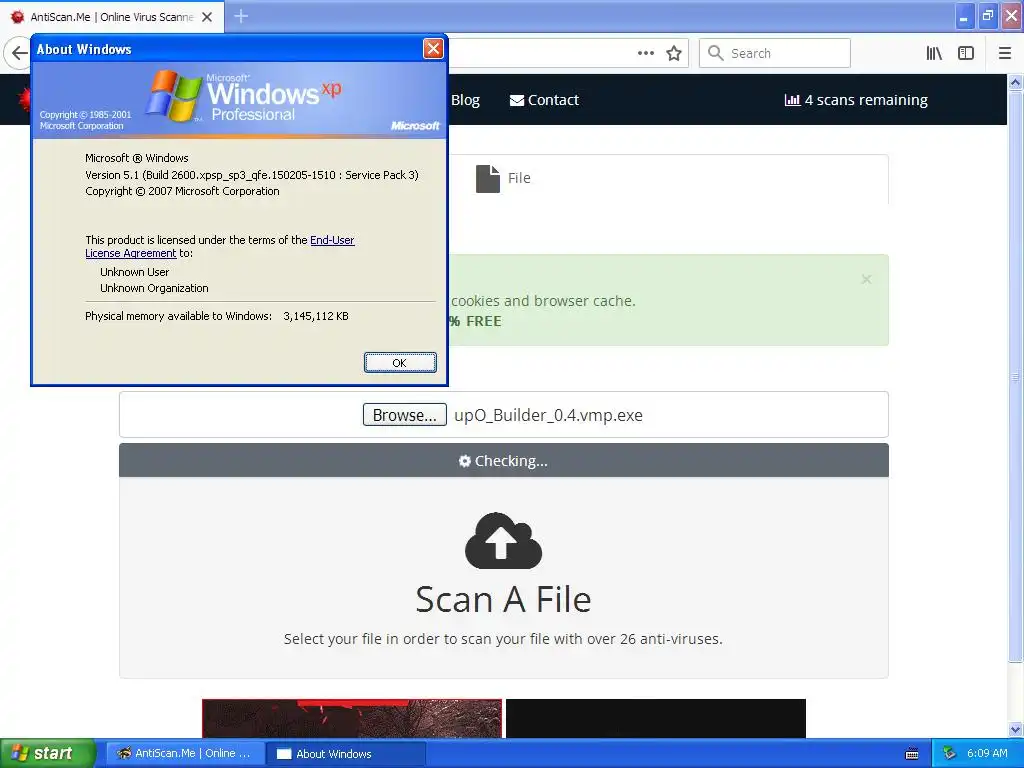Dismiss the green cookies notice
Screen dimensions: 1024x768
[866, 280]
